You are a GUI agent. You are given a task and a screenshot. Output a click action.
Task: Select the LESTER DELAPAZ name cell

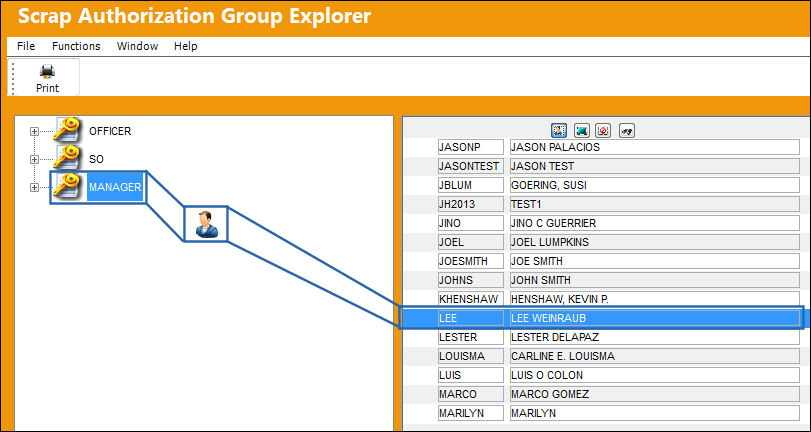[x=654, y=337]
